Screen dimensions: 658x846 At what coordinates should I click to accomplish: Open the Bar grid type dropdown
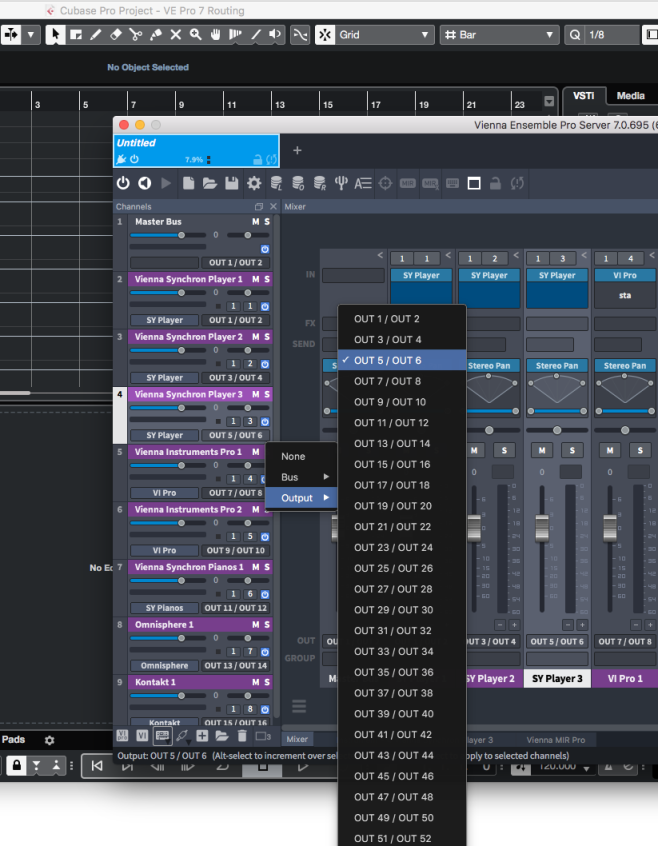pos(499,35)
